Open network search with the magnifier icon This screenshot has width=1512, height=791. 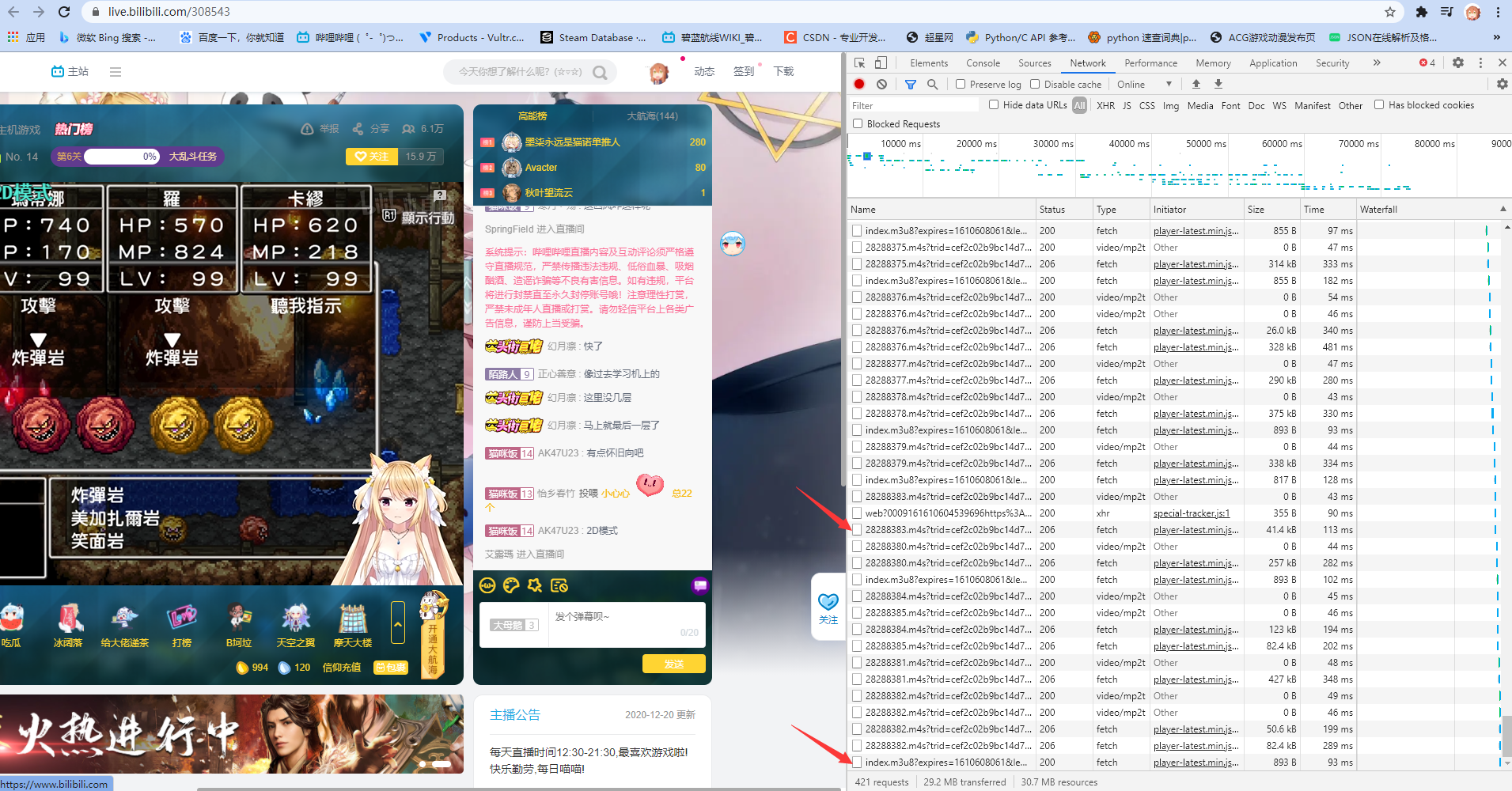pyautogui.click(x=933, y=84)
